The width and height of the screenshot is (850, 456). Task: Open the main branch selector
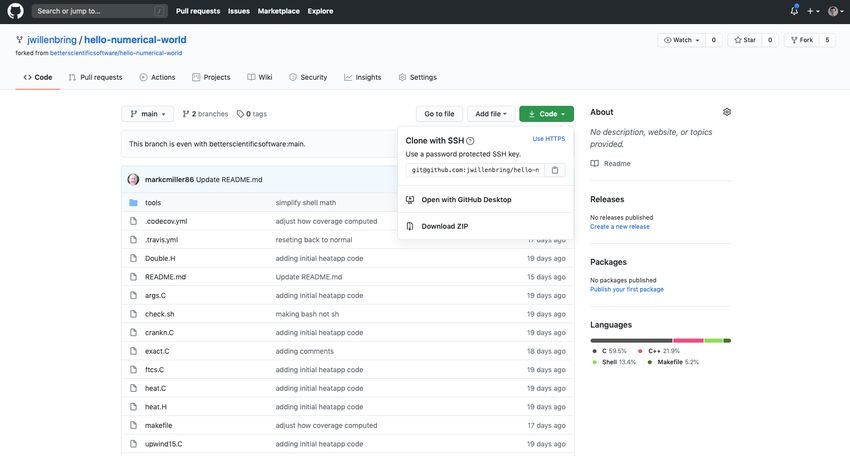tap(147, 114)
